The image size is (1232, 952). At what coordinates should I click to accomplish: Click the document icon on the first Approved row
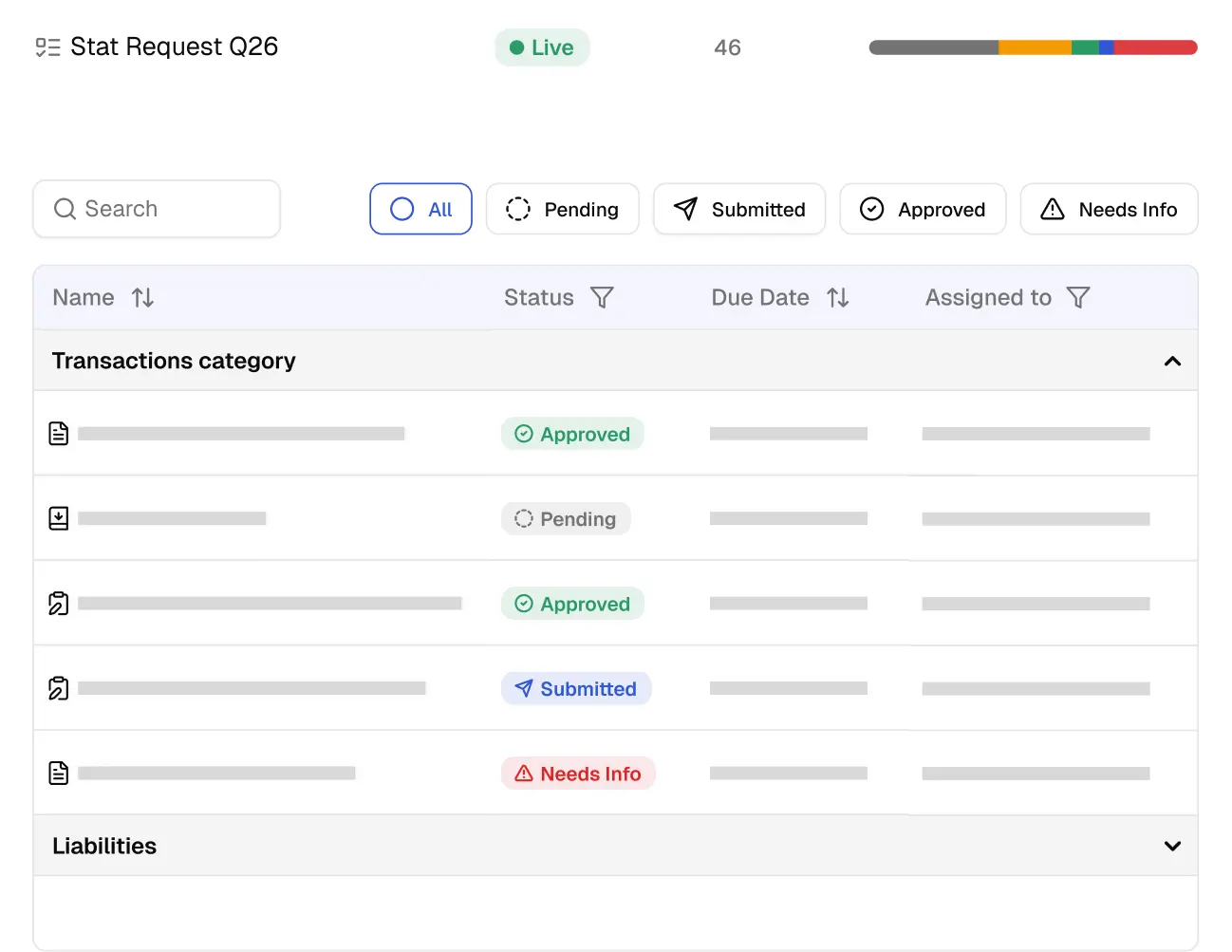coord(58,433)
